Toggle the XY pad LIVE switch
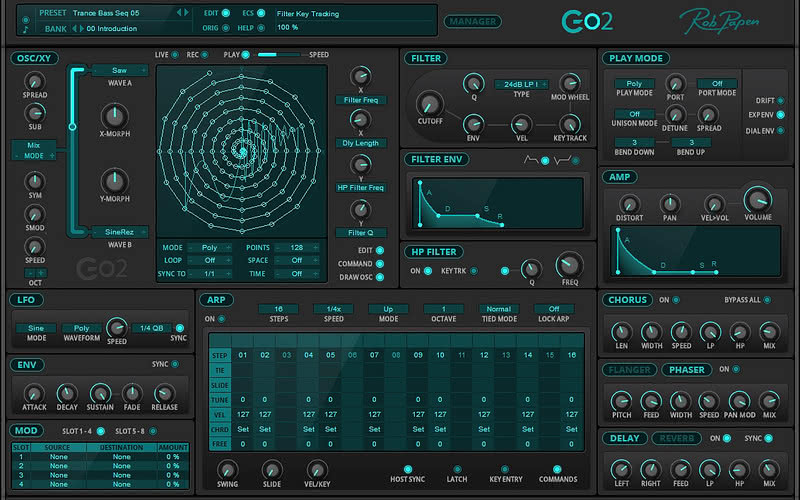 click(175, 55)
